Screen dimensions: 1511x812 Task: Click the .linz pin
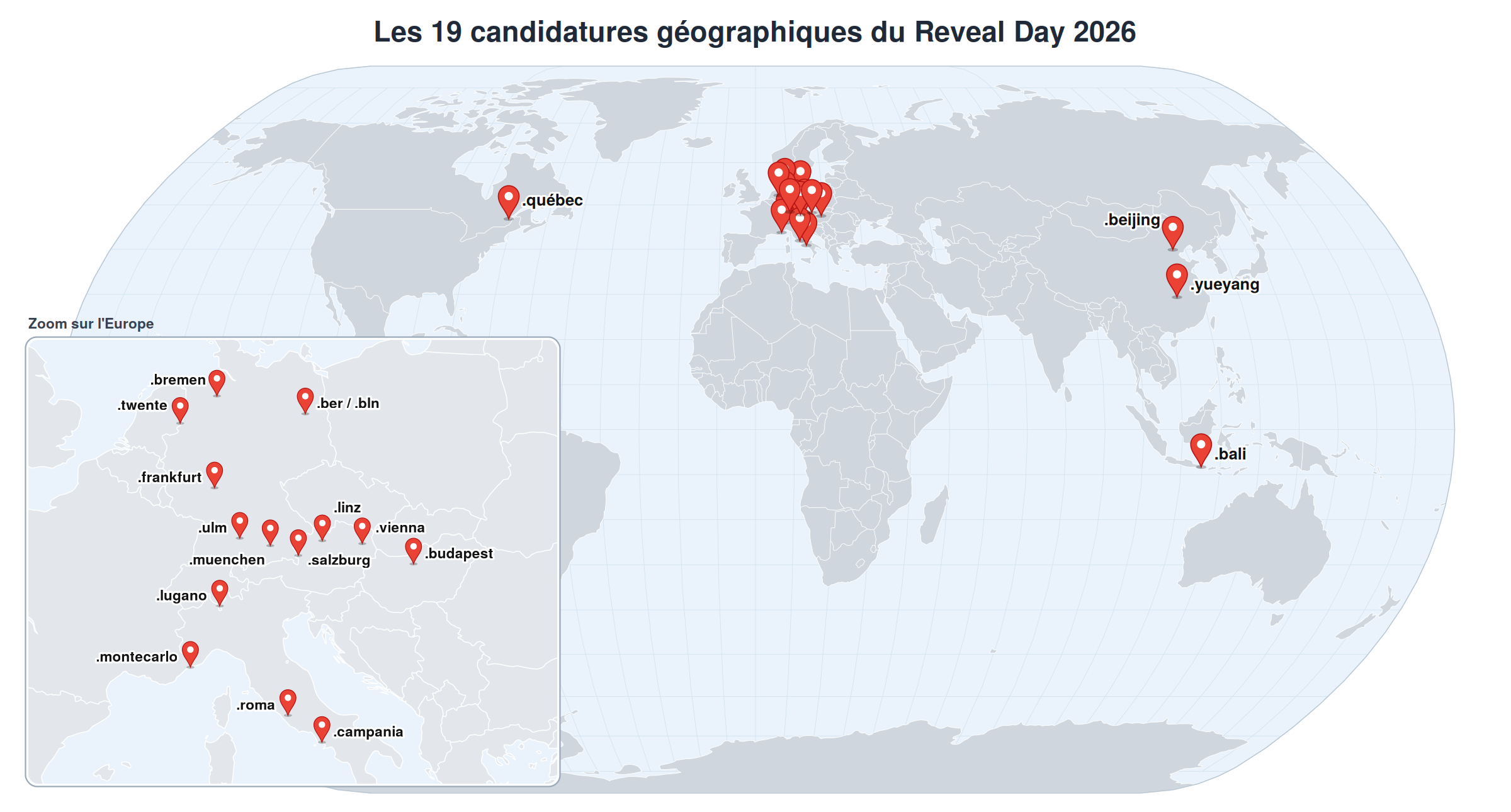322,527
